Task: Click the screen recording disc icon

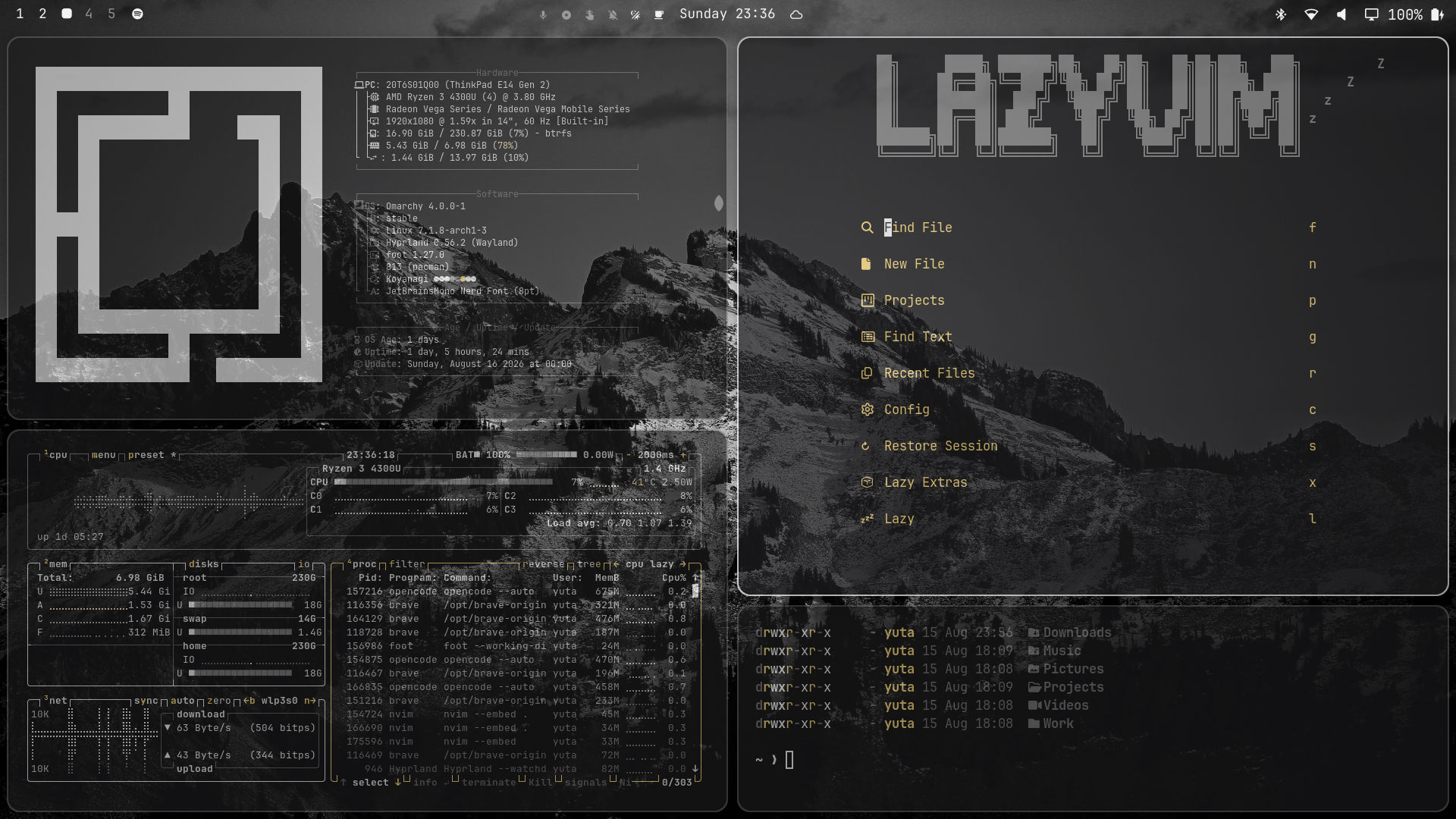Action: 566,14
